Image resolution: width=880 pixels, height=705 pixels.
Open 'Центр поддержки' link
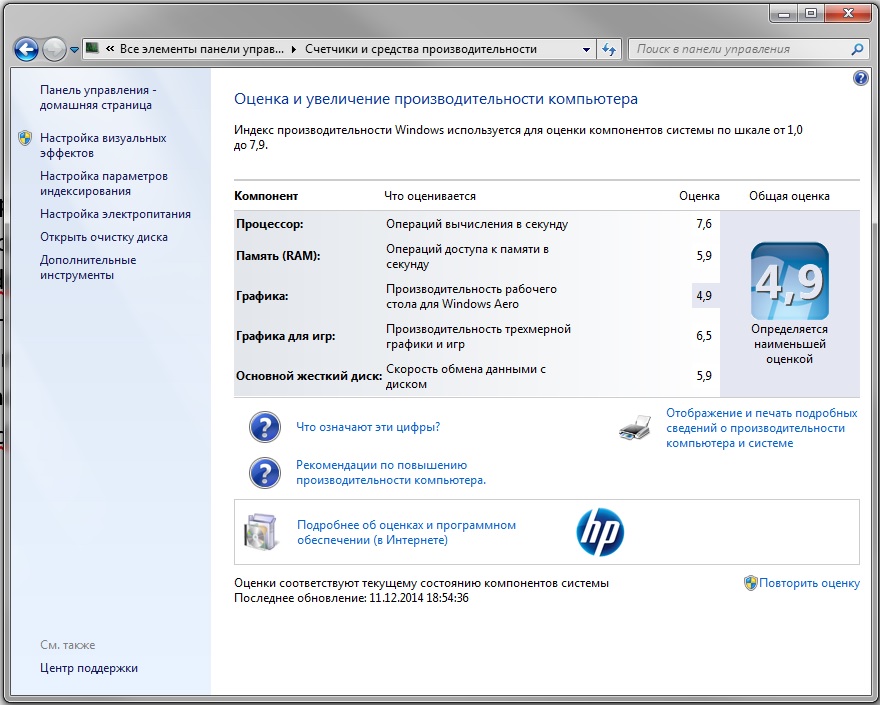point(89,668)
